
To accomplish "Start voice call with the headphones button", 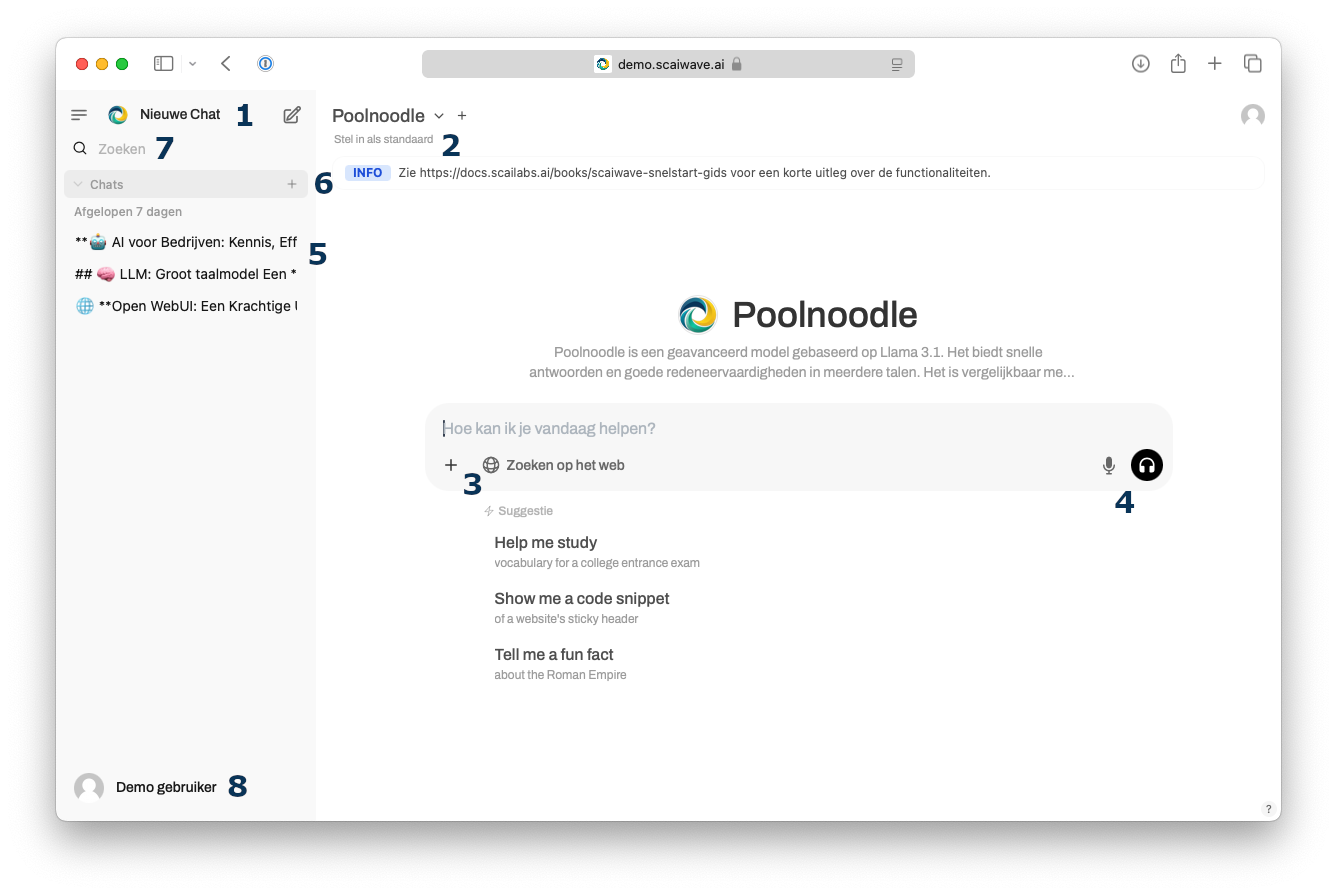I will click(x=1147, y=465).
